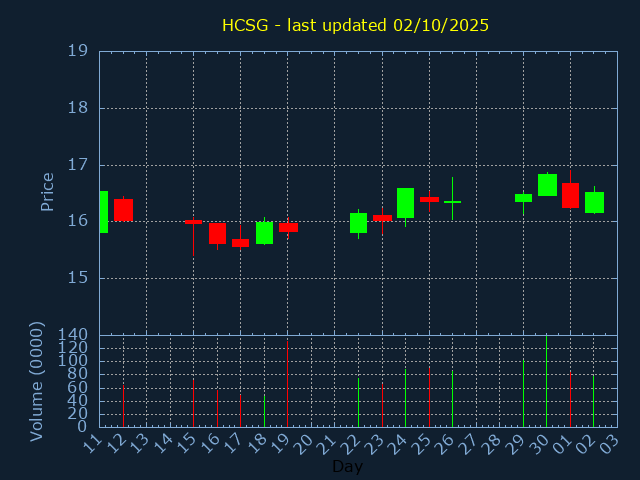Viewport: 640px width, 480px height.
Task: Click the tall green volume bar on day 30
Action: (x=546, y=382)
